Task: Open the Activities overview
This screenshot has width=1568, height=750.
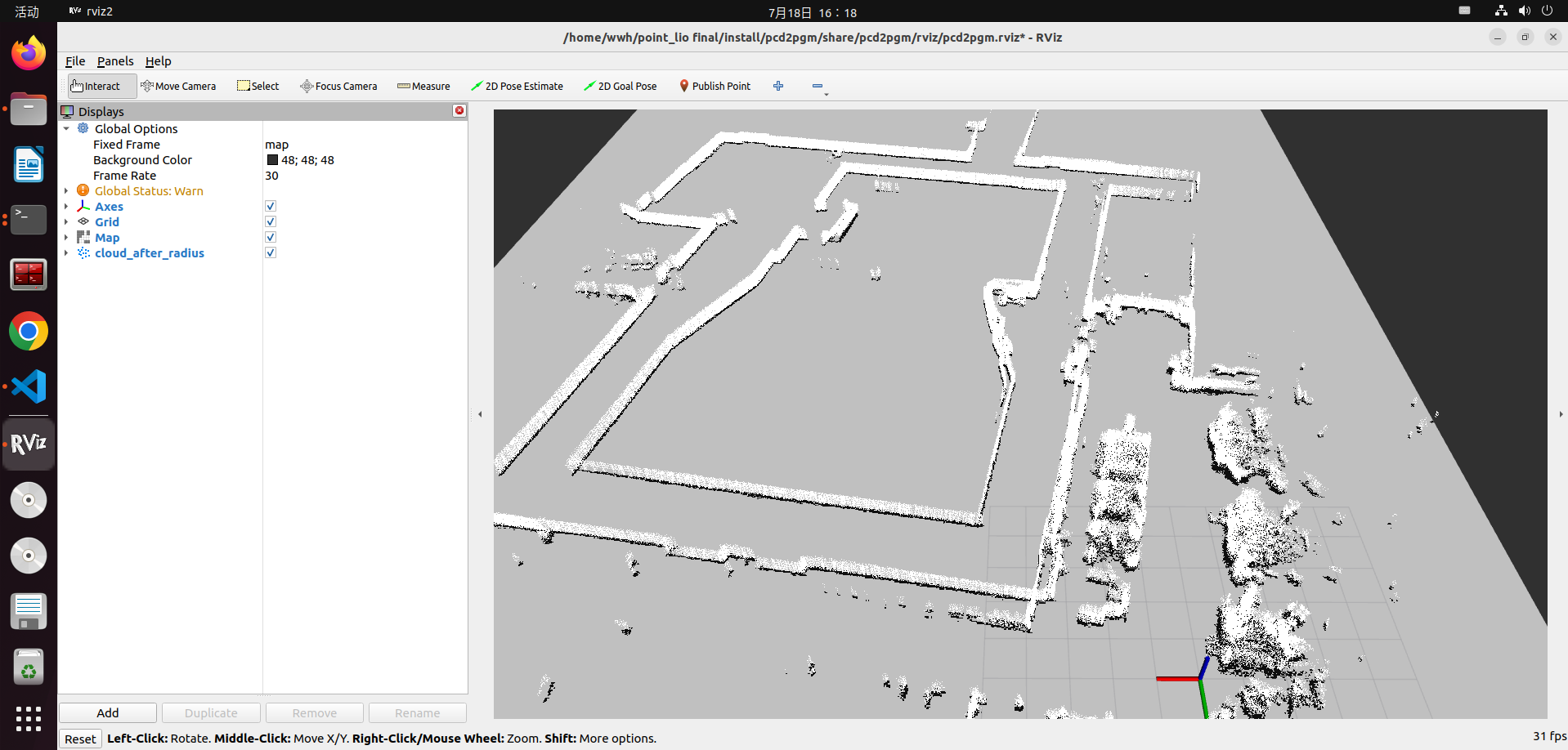Action: click(x=27, y=11)
